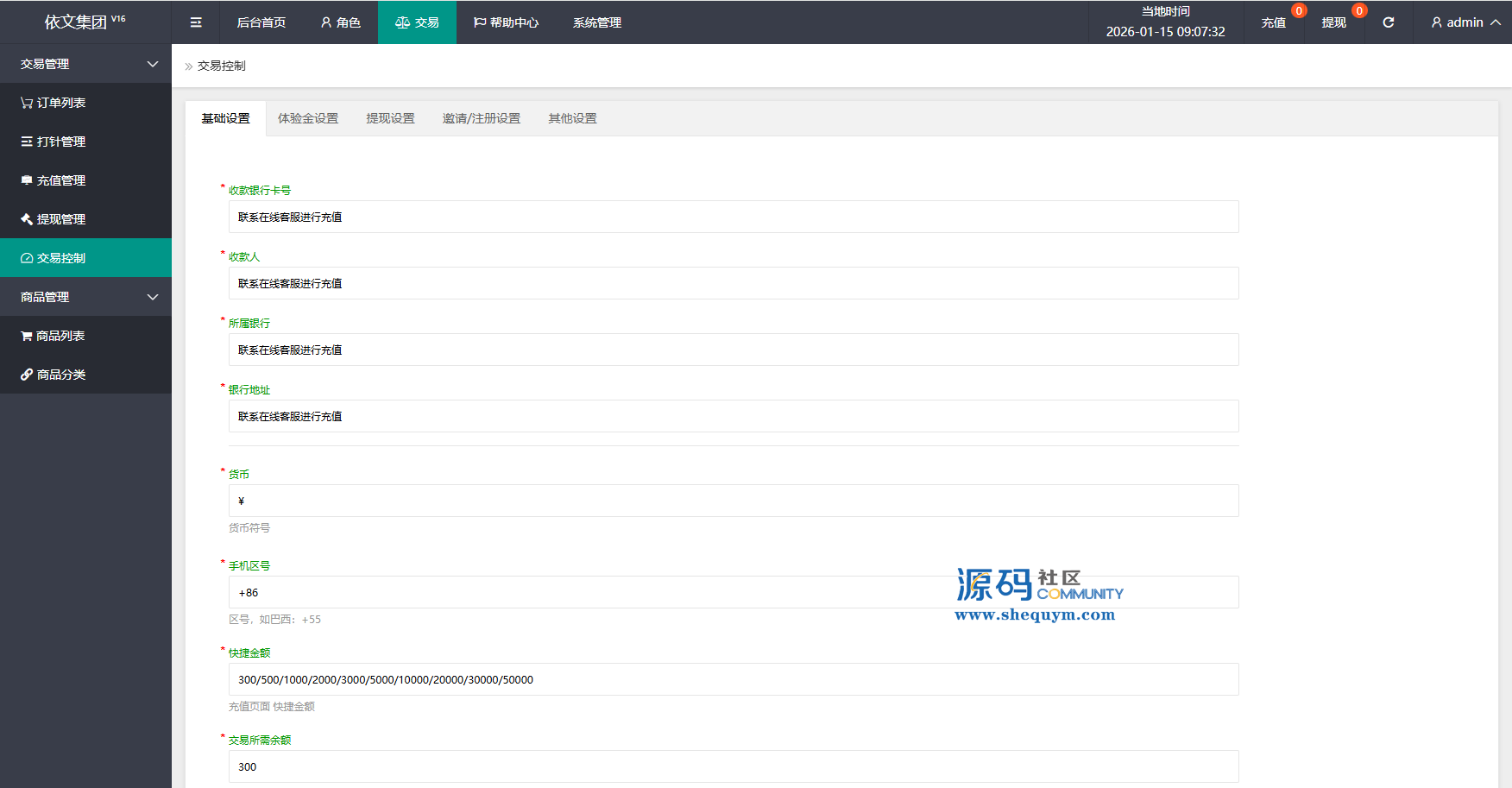Open the 邀请/注册设置 tab
The width and height of the screenshot is (1512, 788).
coord(482,118)
